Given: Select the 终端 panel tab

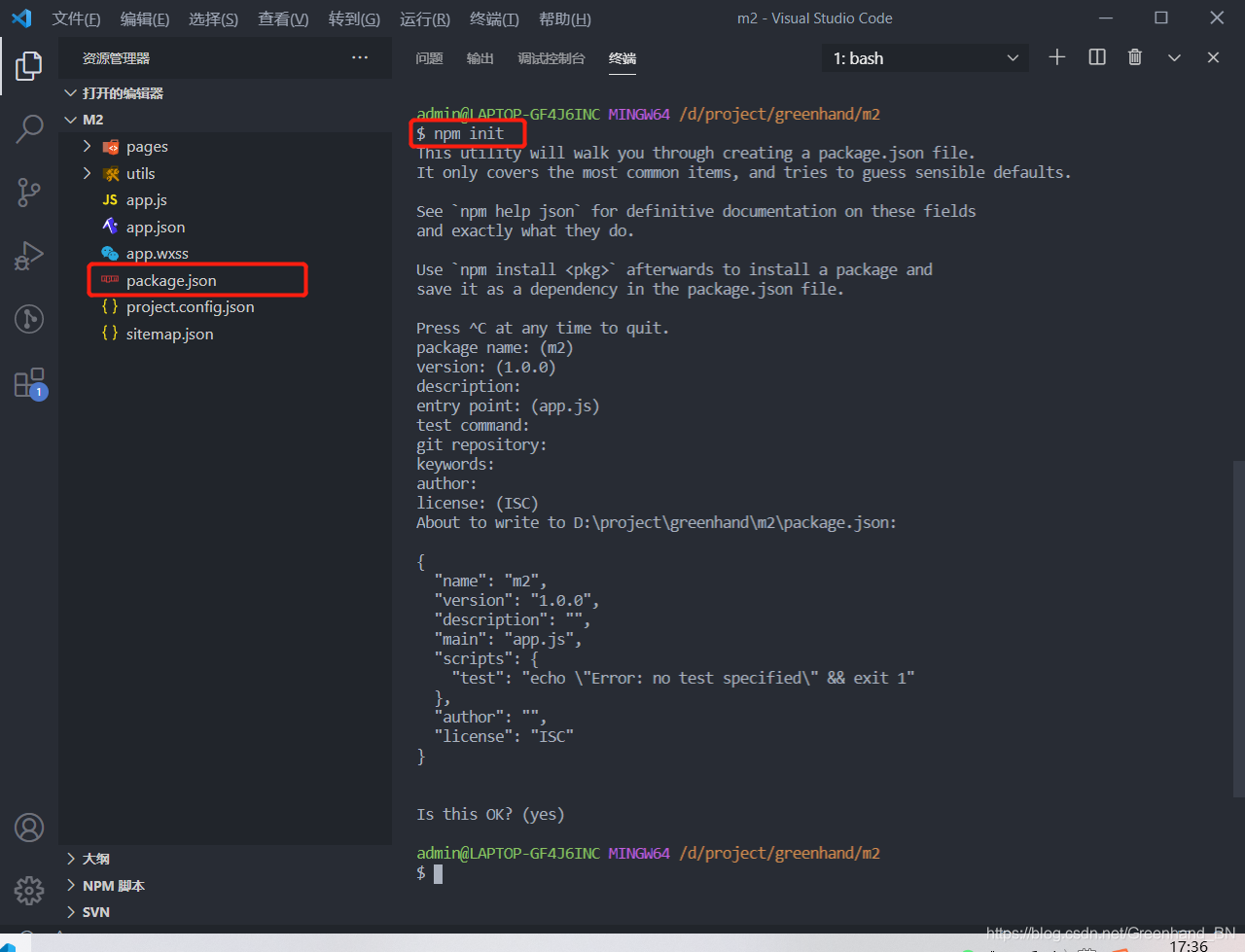Looking at the screenshot, I should click(x=622, y=58).
